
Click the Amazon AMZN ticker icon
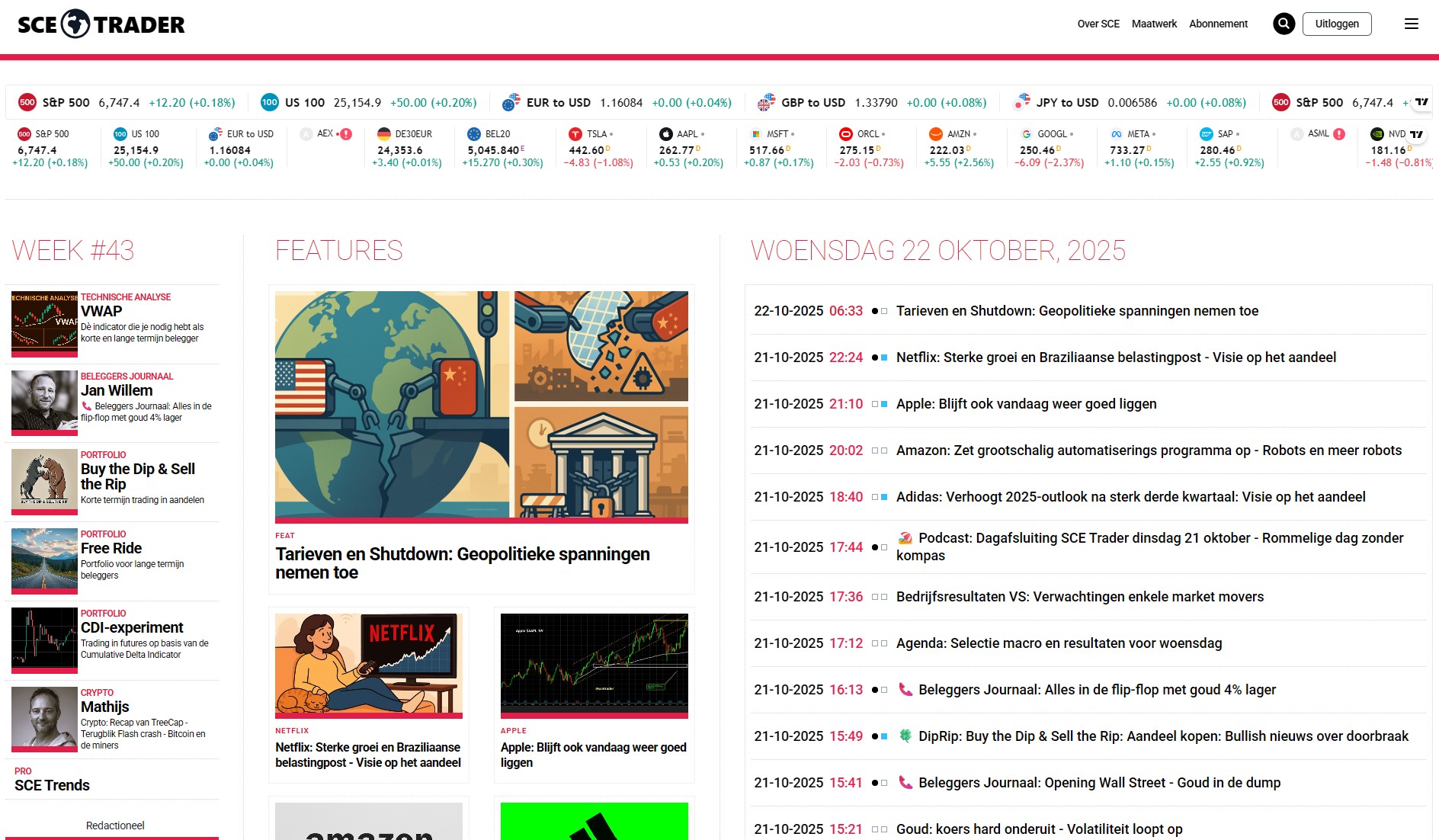(936, 134)
